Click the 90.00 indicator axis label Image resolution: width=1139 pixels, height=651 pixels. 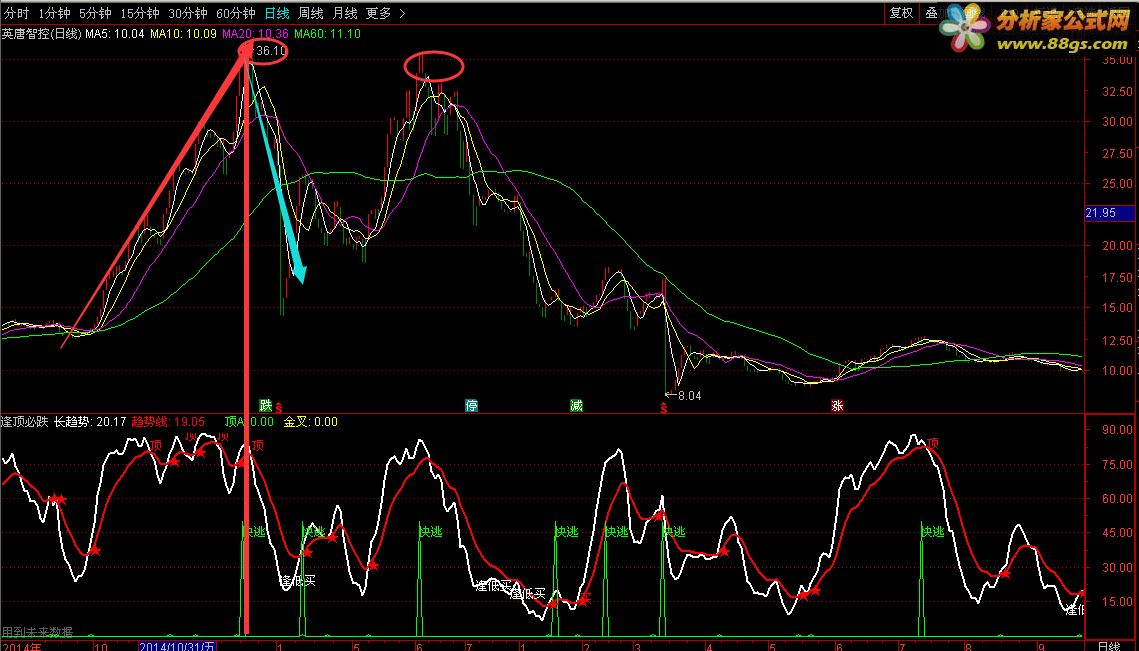tap(1117, 429)
